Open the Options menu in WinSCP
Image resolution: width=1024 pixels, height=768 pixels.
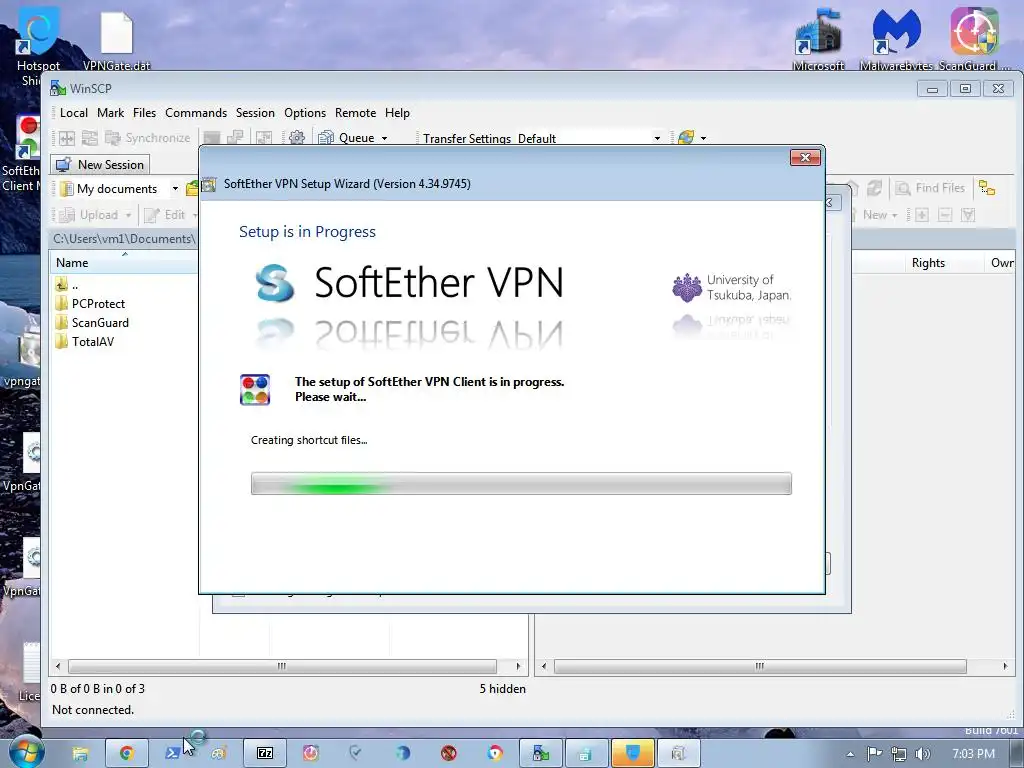coord(305,113)
